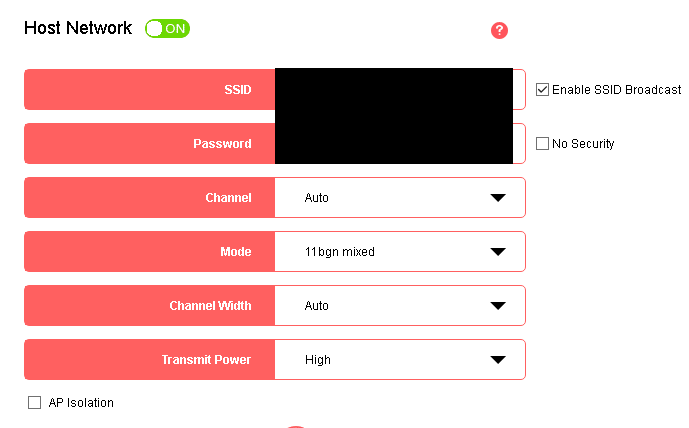Screen dimensions: 689x428
Task: Click the No Security label text
Action: tap(583, 144)
